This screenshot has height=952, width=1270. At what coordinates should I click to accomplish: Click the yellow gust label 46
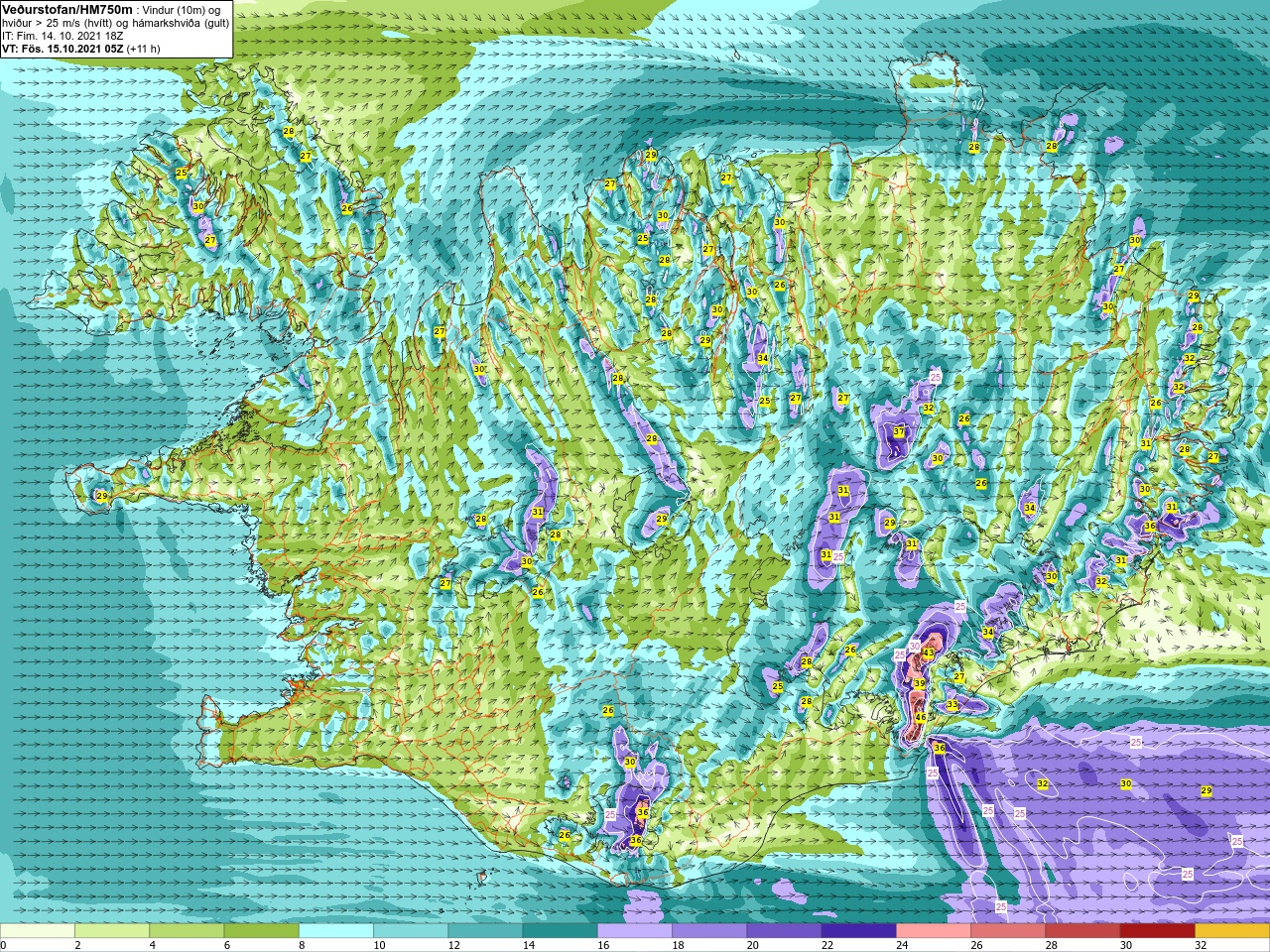pos(921,718)
